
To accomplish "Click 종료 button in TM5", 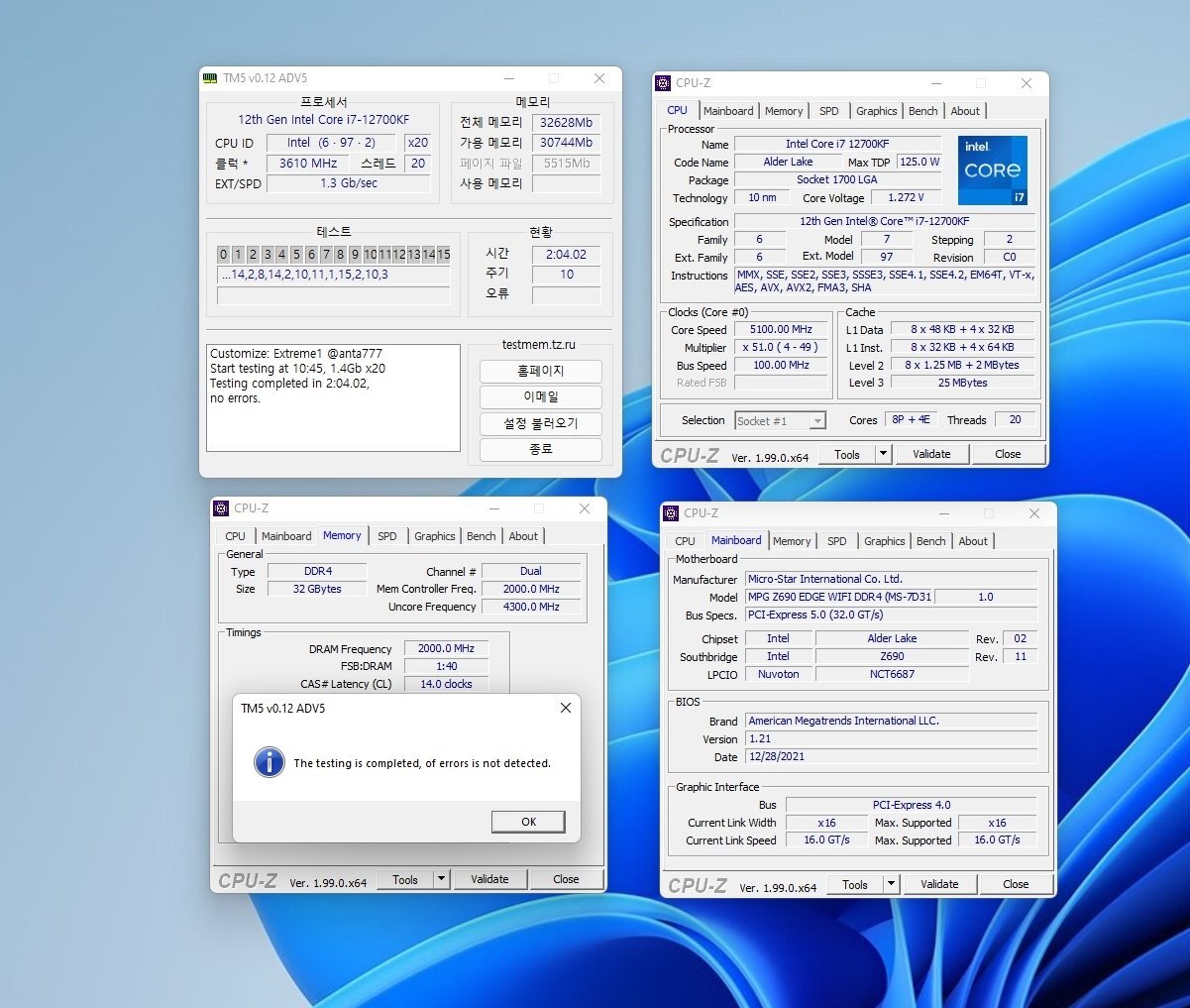I will 541,449.
